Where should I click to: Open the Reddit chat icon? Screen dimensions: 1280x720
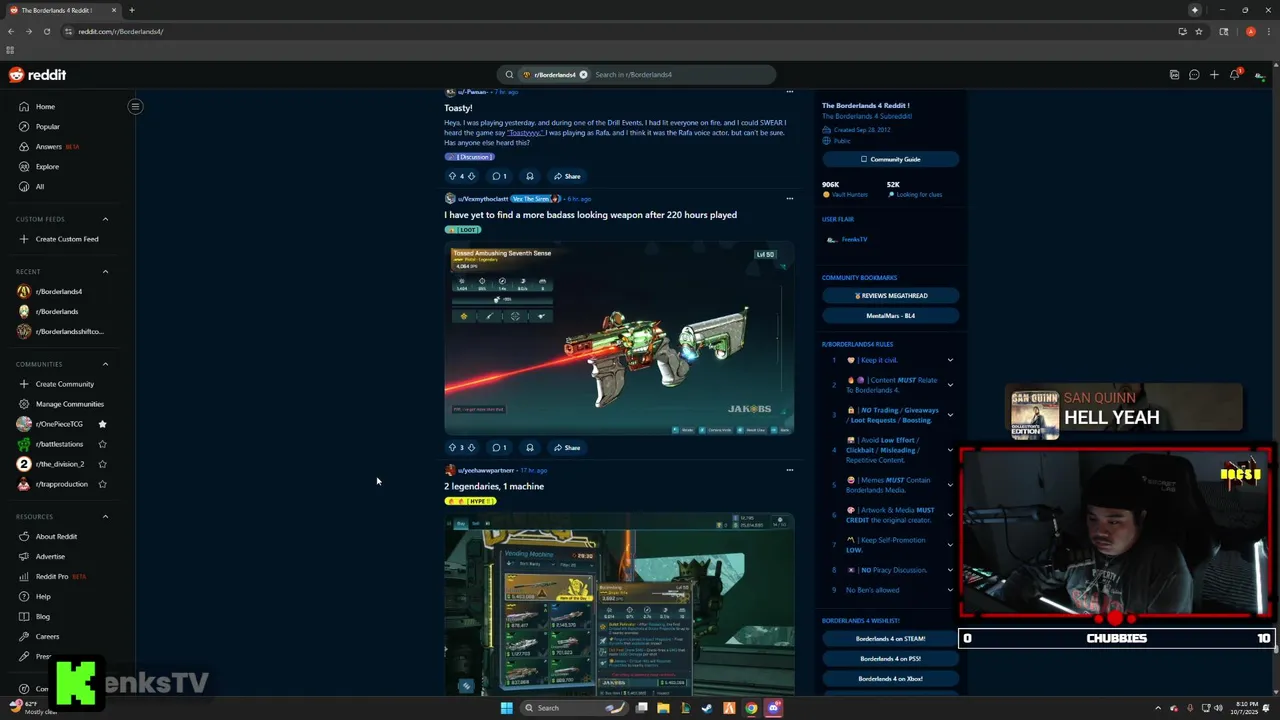(x=1194, y=75)
